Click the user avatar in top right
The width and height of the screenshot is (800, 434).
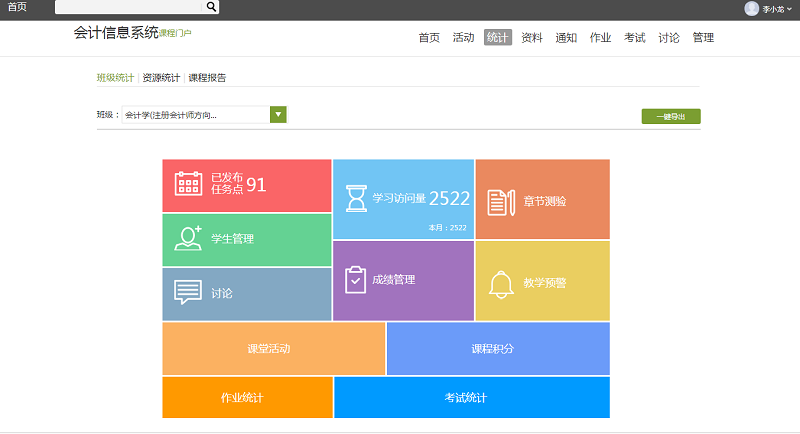point(752,8)
